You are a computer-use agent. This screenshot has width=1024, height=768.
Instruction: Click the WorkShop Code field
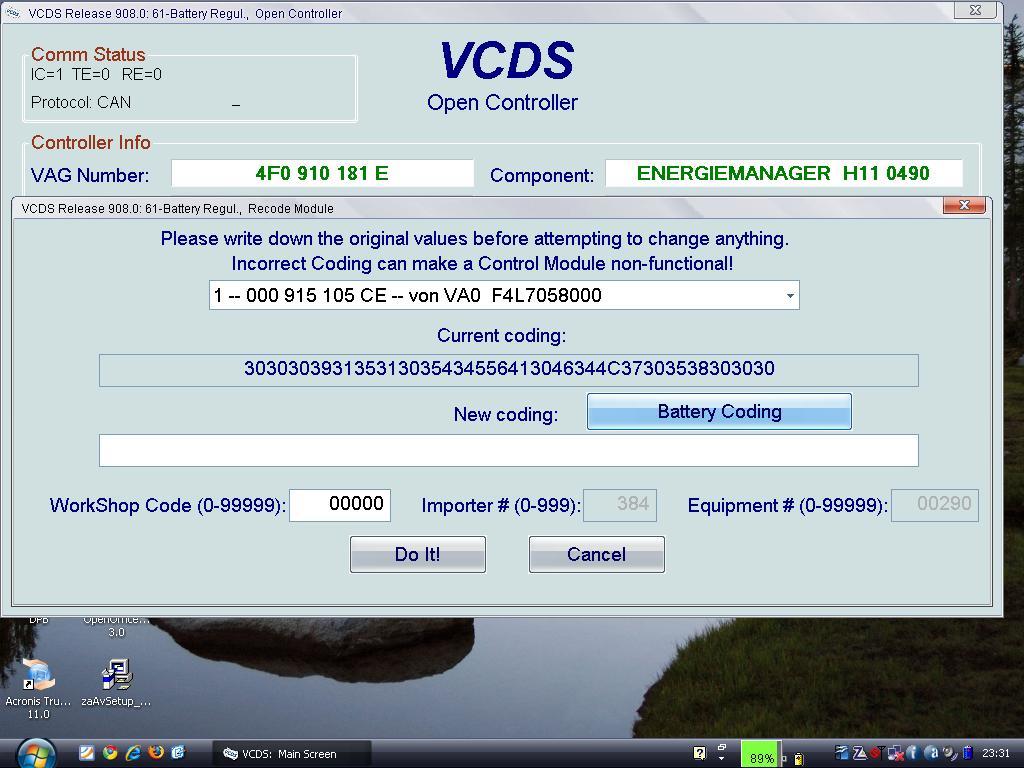pyautogui.click(x=340, y=505)
